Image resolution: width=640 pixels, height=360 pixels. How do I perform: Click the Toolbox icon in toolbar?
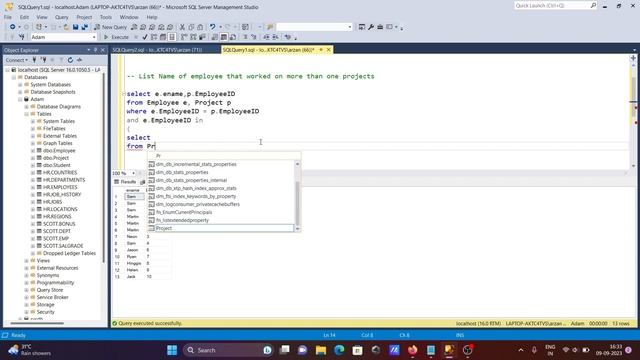click(x=380, y=27)
